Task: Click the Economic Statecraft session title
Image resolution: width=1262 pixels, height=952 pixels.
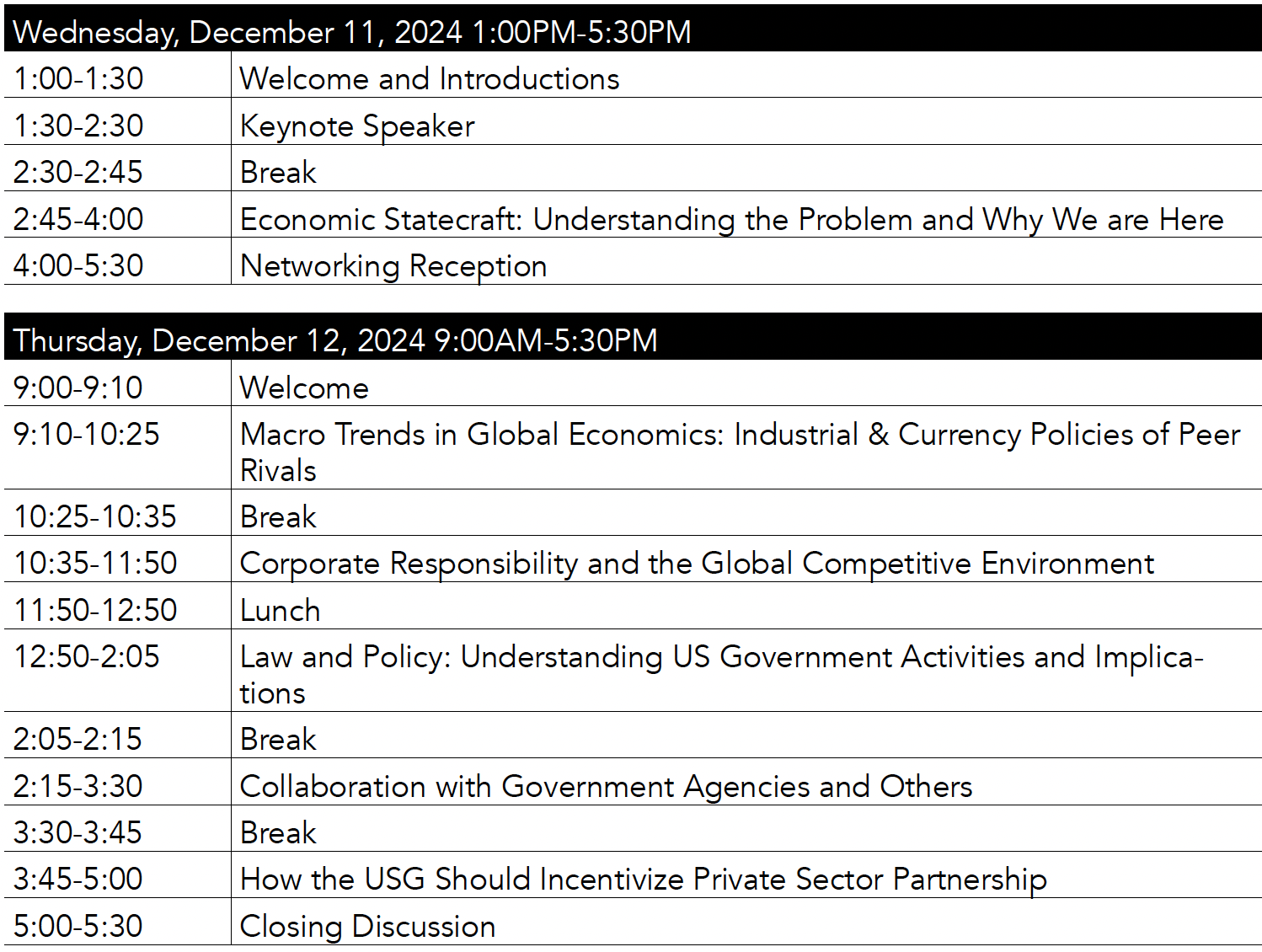Action: tap(731, 219)
